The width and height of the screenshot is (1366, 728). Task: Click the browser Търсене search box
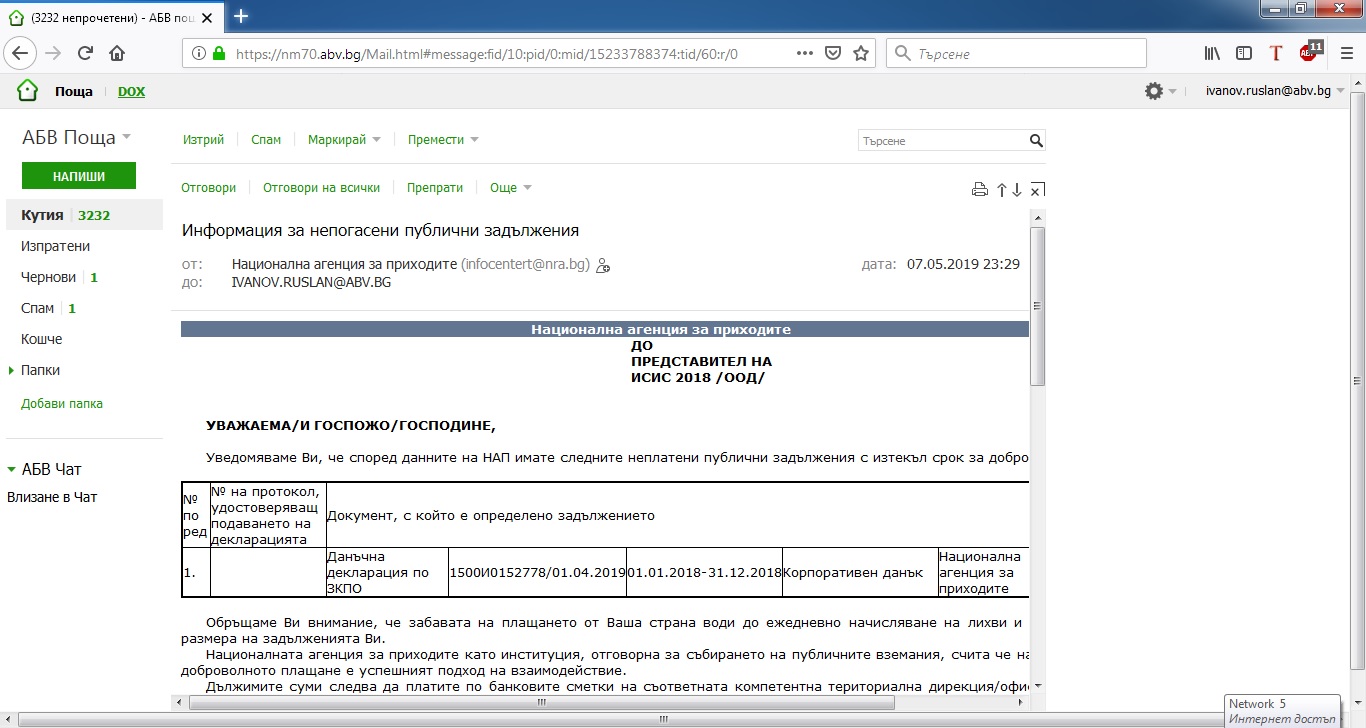coord(1016,53)
